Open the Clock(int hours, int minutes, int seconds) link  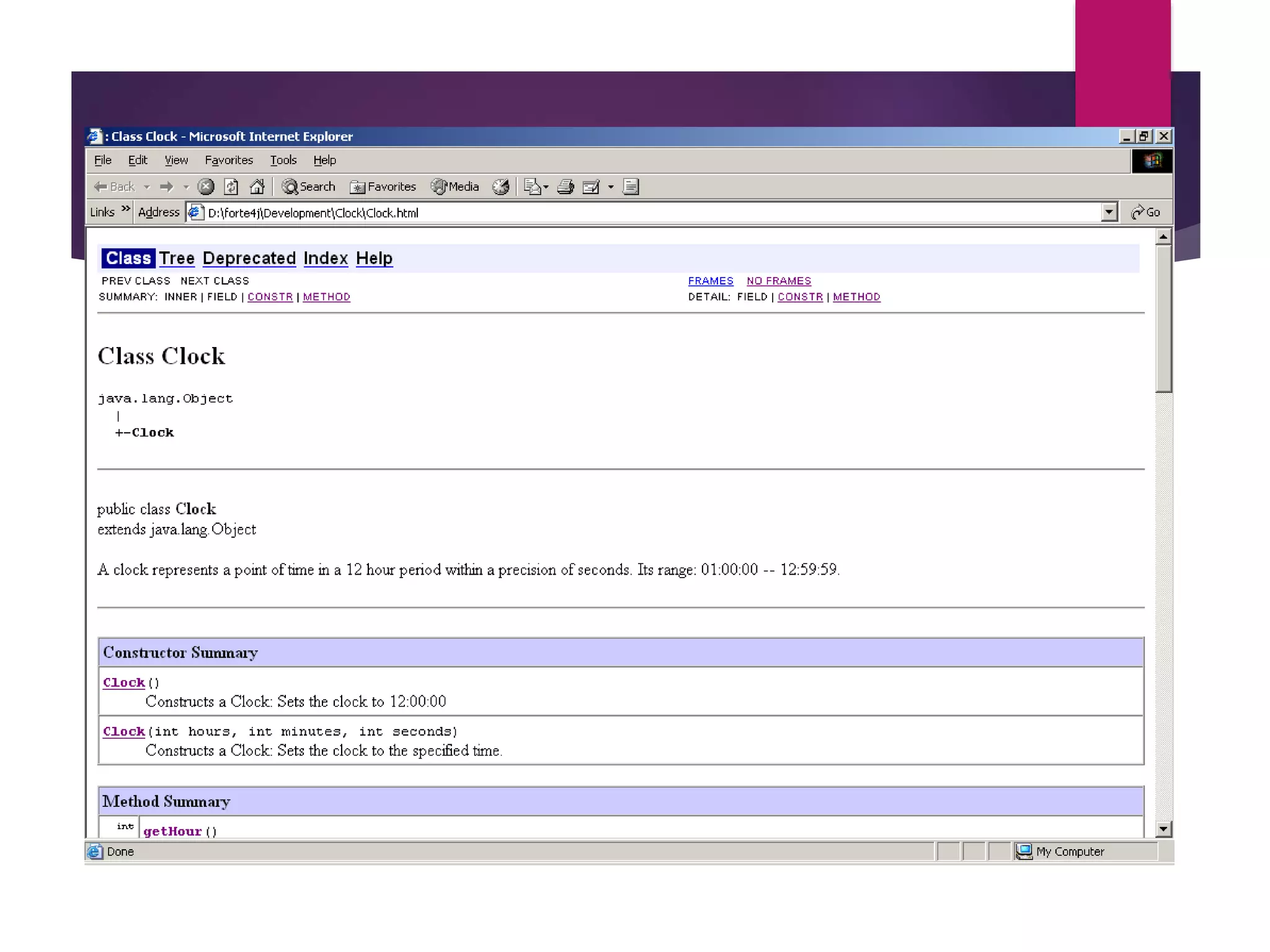coord(124,731)
